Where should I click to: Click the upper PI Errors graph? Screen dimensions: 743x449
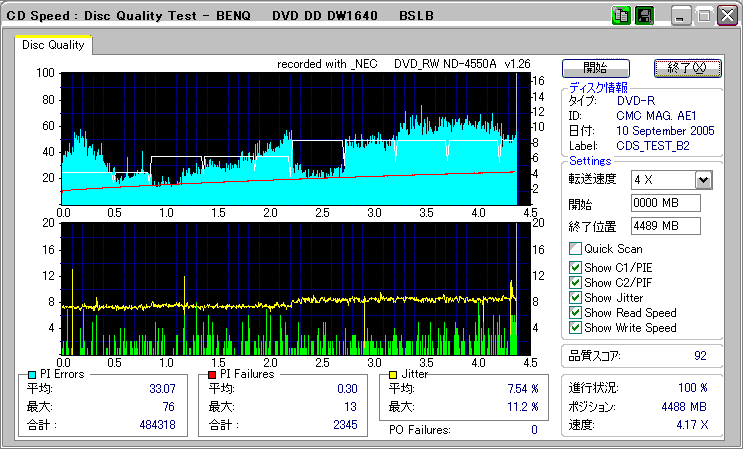pyautogui.click(x=295, y=139)
